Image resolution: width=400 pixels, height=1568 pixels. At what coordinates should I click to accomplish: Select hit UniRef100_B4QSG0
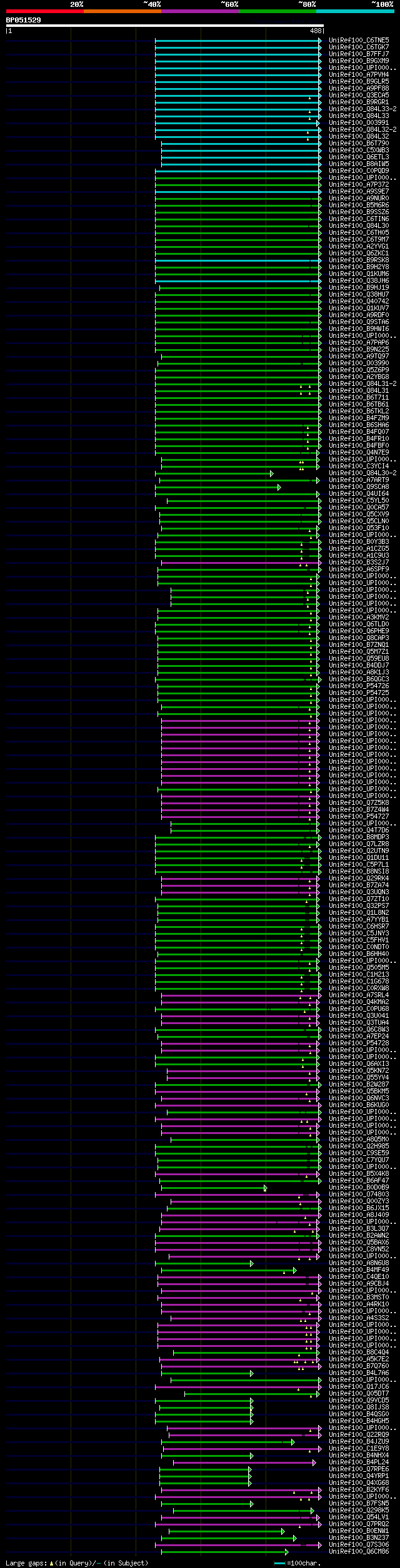point(359,1414)
